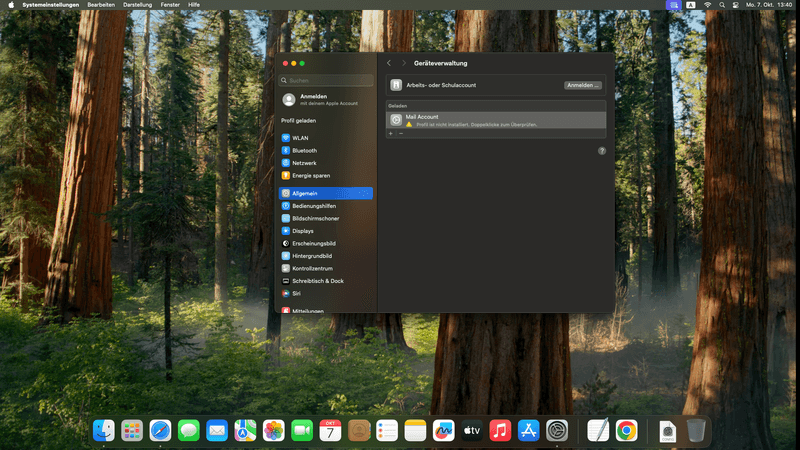The image size is (800, 450).
Task: Open WLAN settings in sidebar
Action: (300, 138)
